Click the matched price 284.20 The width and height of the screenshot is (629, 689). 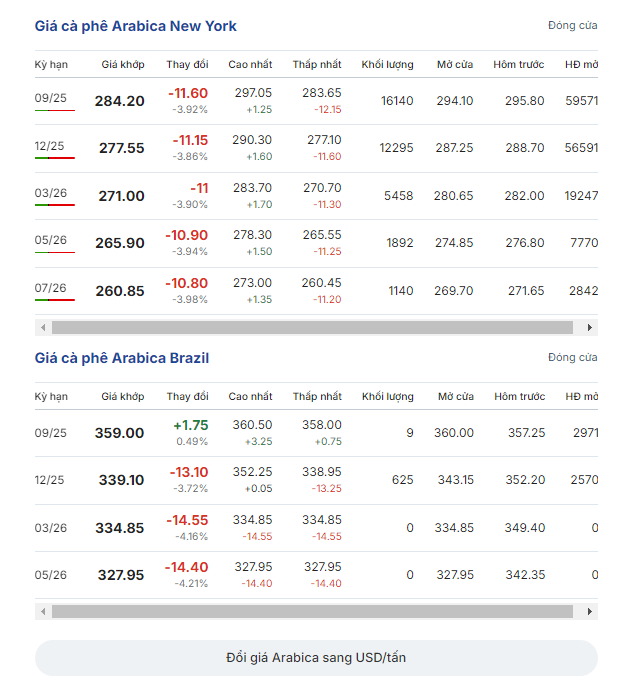[x=120, y=102]
